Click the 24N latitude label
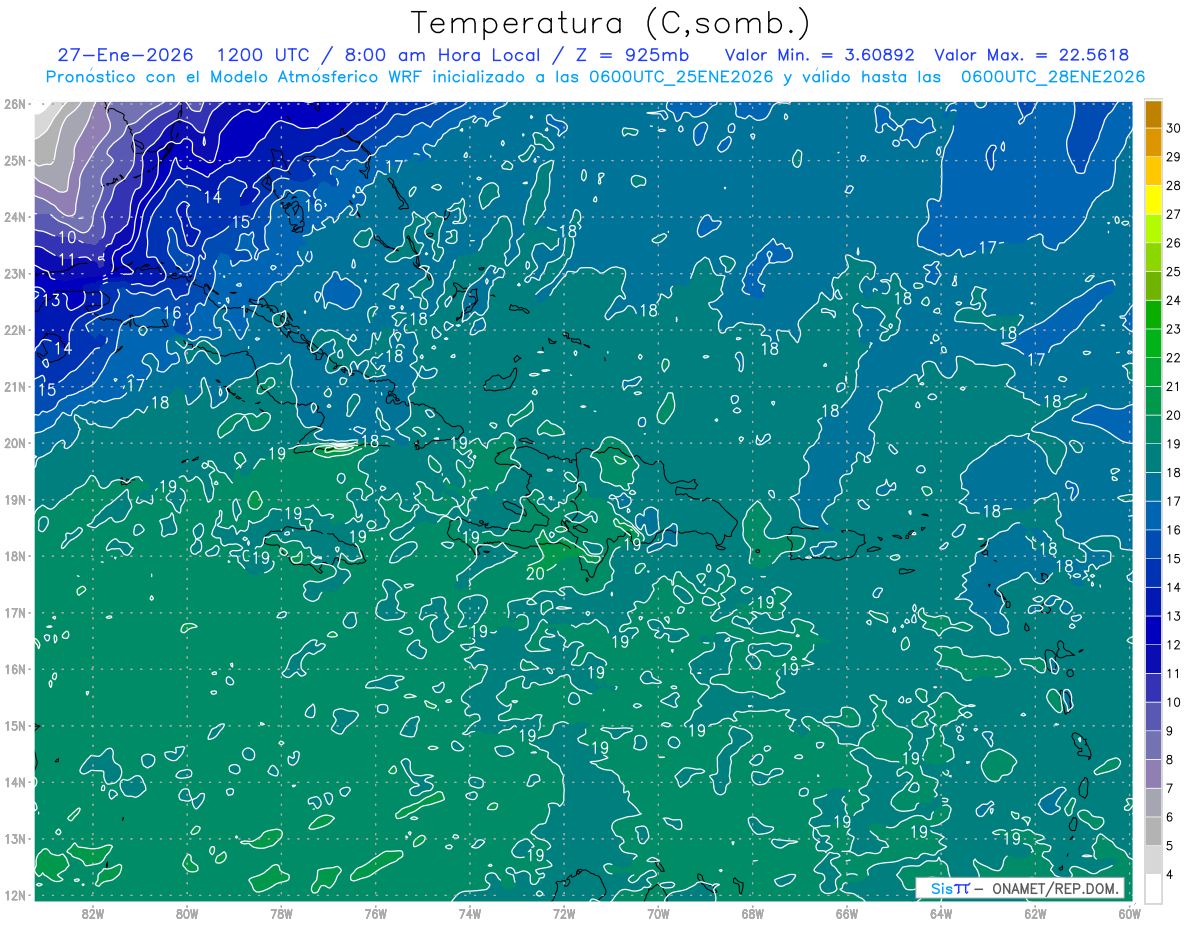Screen dimensions: 1200x927 click(x=15, y=216)
